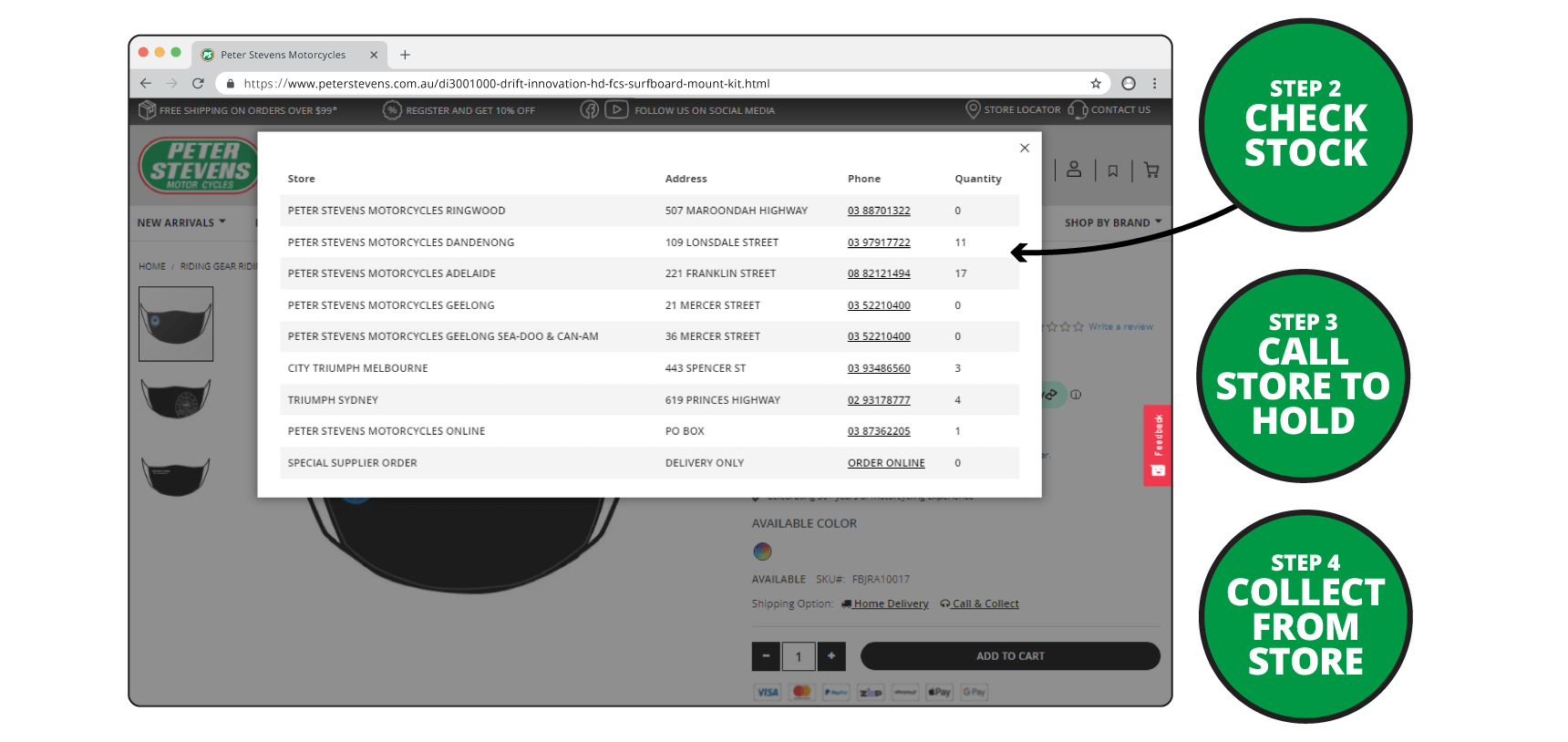Open Facebook social icon
Screen dimensions: 1568x742
590,110
